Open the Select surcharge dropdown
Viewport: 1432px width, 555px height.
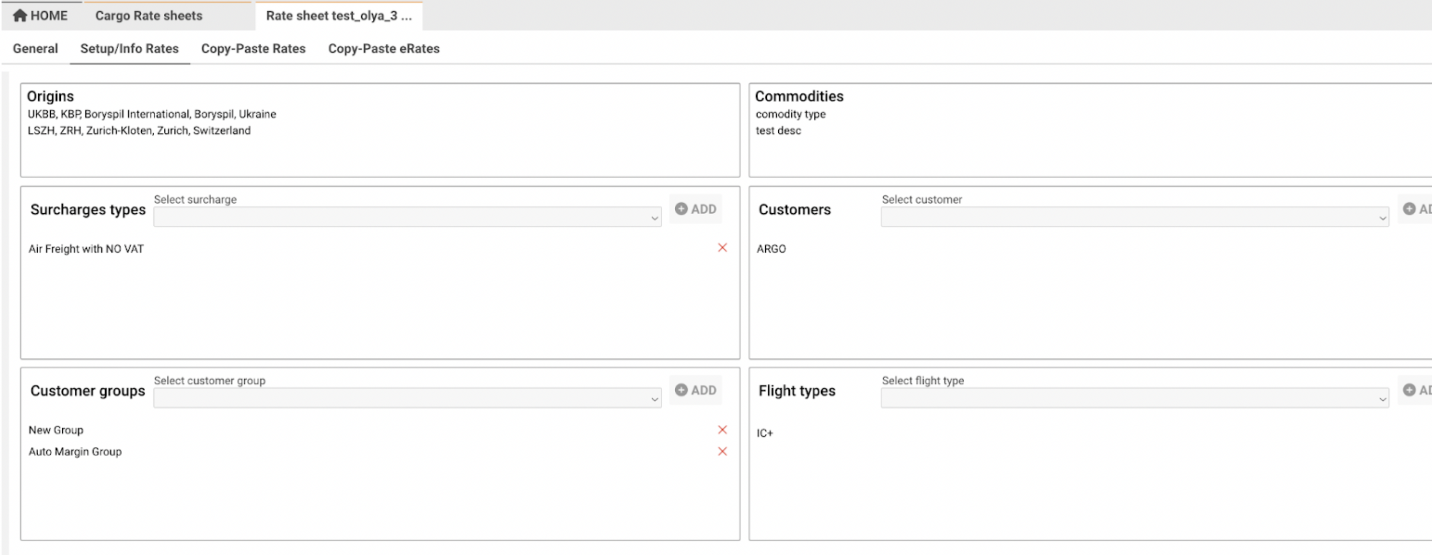point(407,217)
